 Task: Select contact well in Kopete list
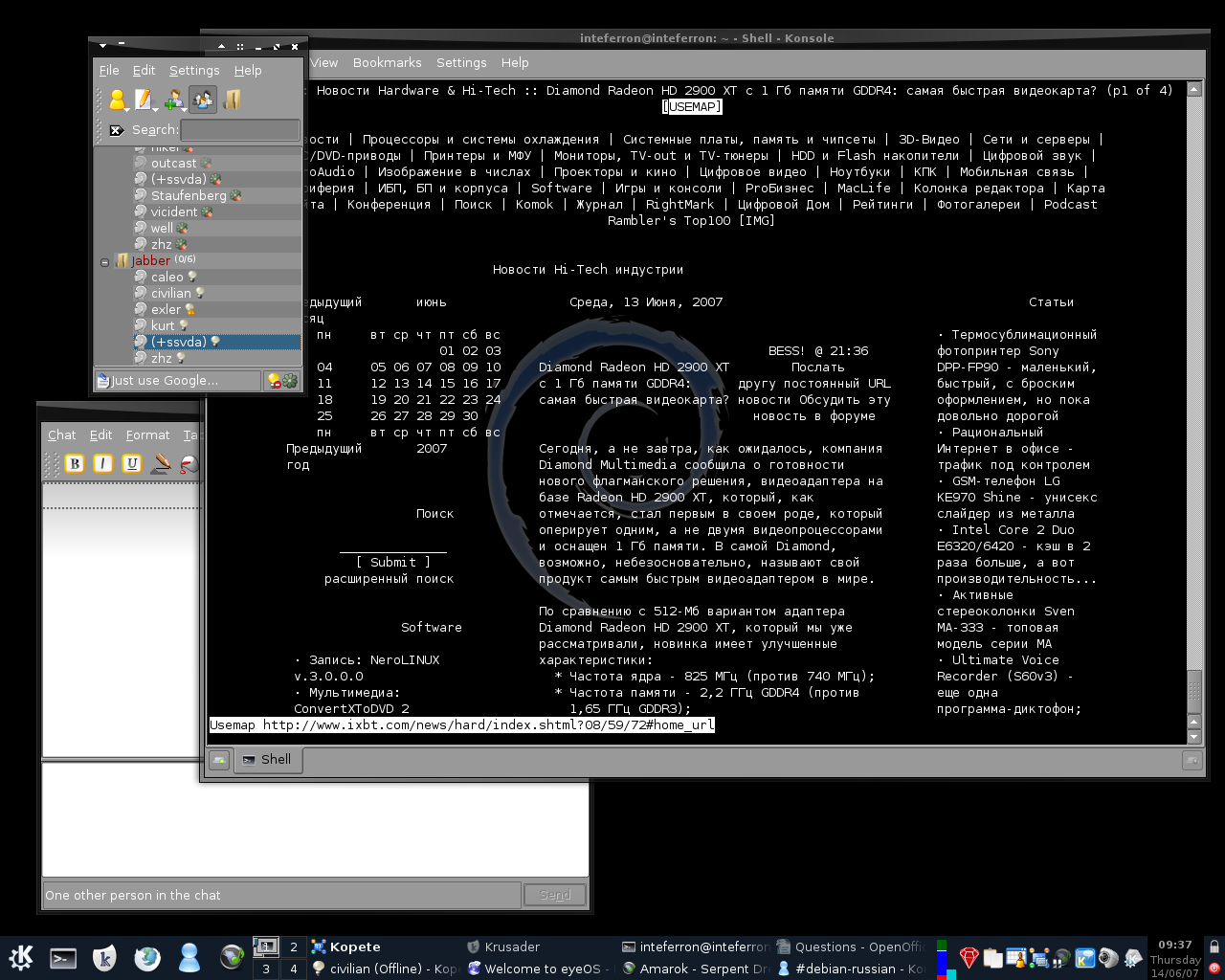216,228
